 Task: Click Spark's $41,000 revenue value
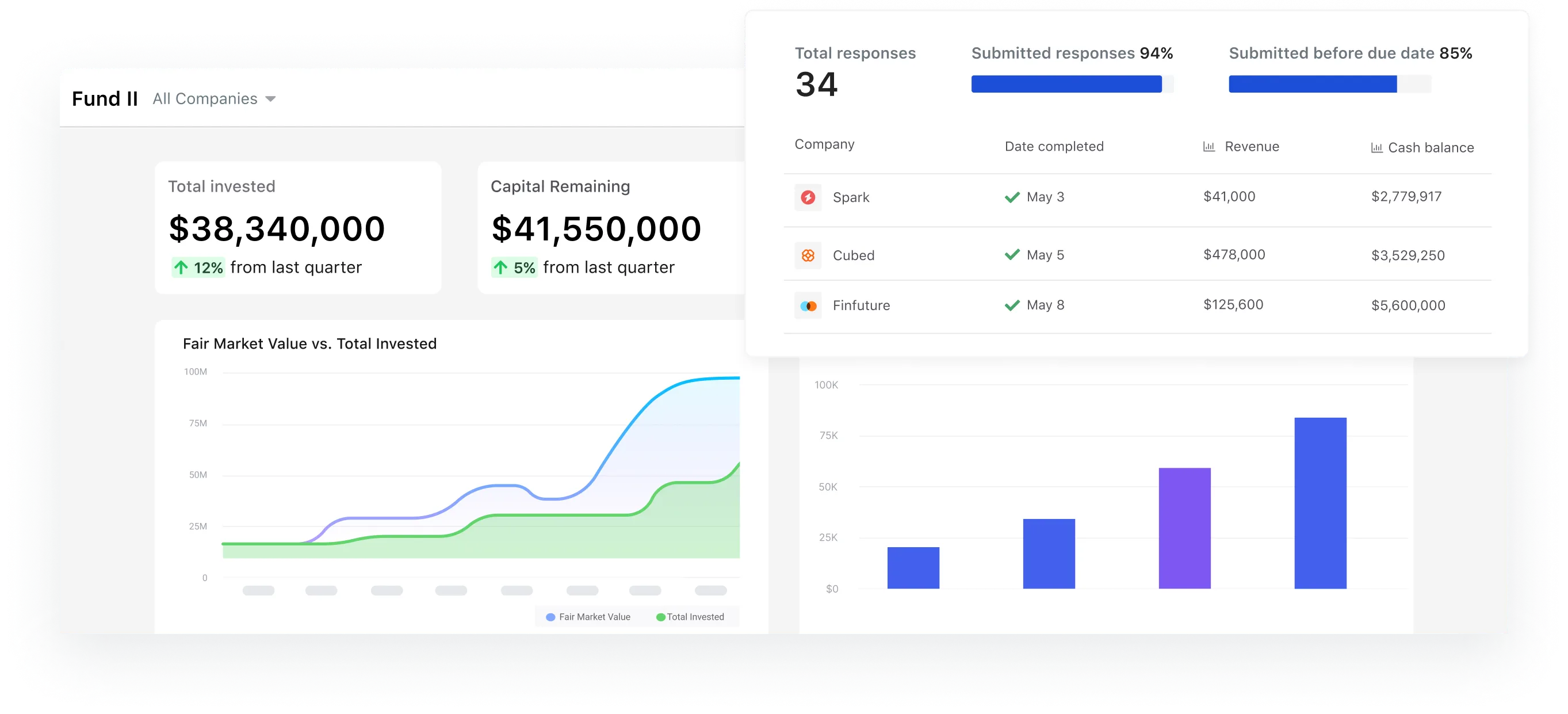pos(1229,197)
